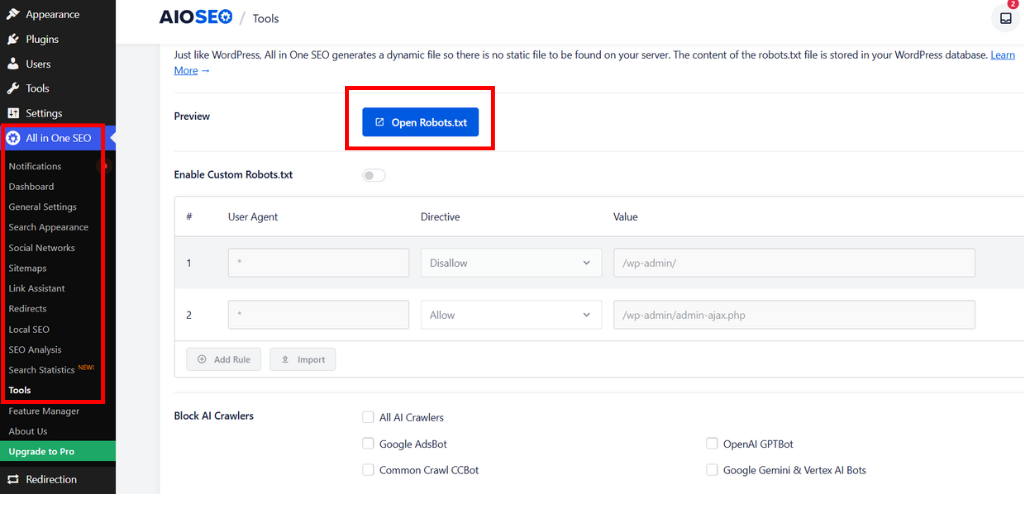1024x512 pixels.
Task: Click the /wp-admin/ value field
Action: click(794, 263)
